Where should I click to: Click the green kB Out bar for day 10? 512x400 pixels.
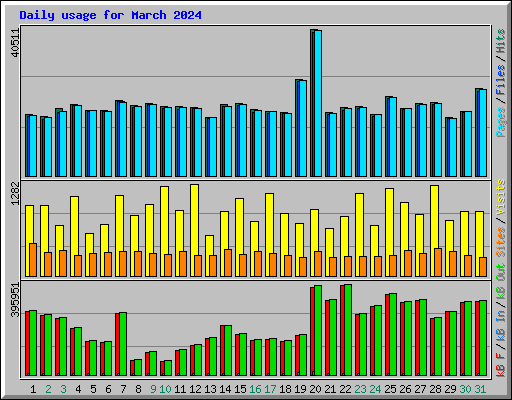point(168,368)
